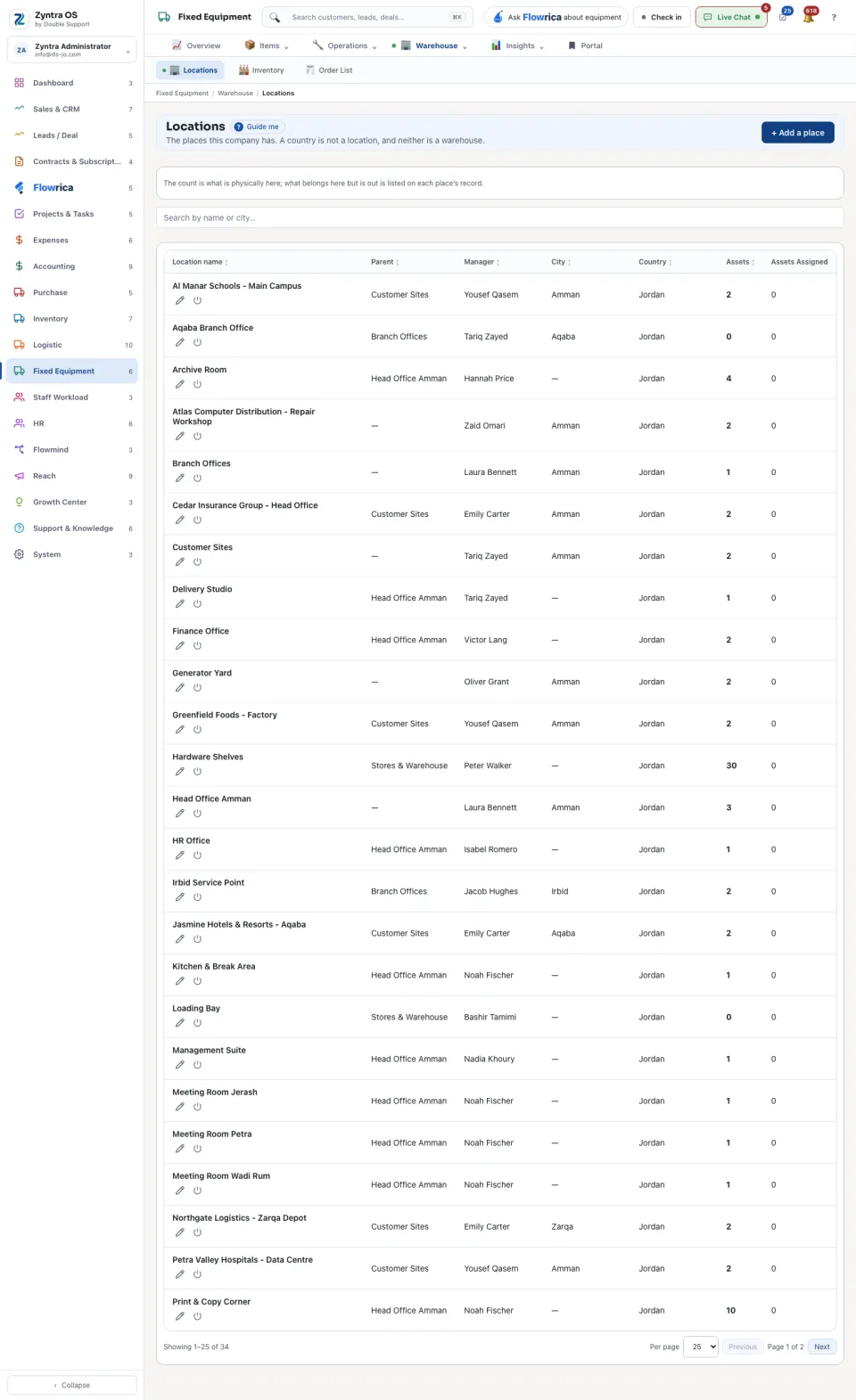Select the Locations sub-tab
This screenshot has width=856, height=1400.
190,70
